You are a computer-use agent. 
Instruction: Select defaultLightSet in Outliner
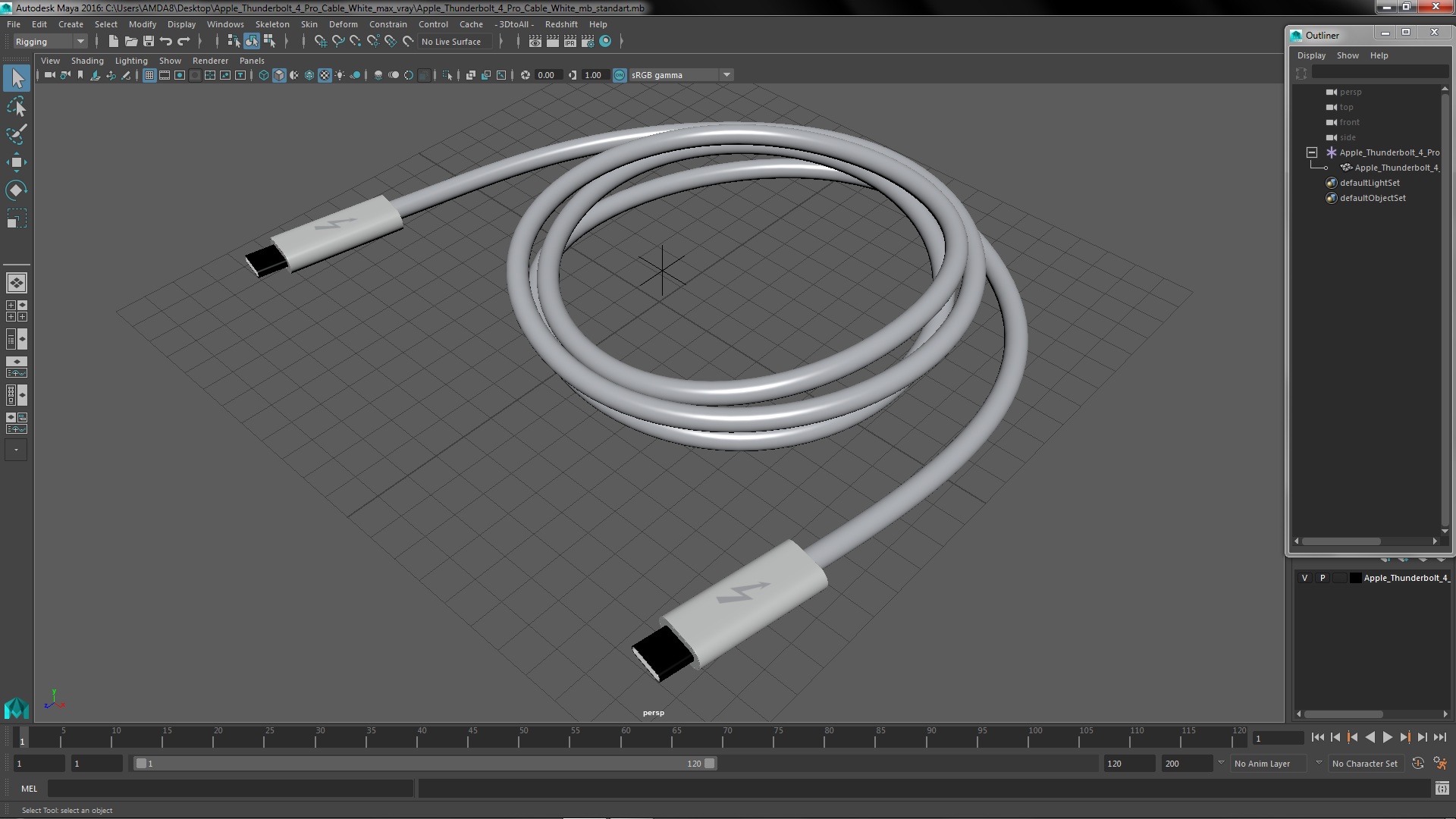[x=1370, y=183]
